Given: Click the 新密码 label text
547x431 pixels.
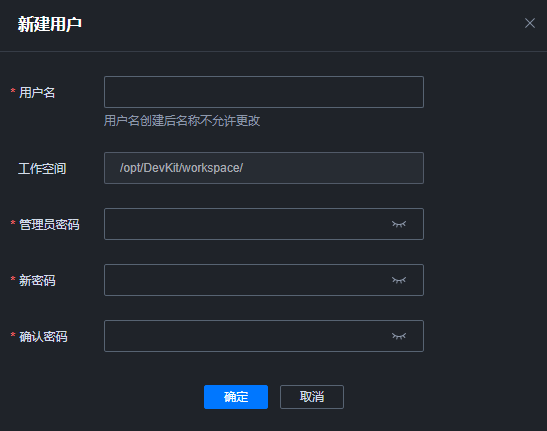Looking at the screenshot, I should 37,281.
